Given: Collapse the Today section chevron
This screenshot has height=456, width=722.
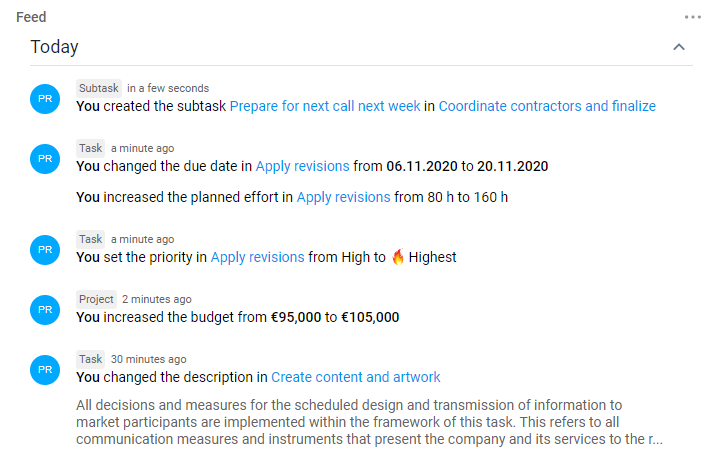Looking at the screenshot, I should pos(679,47).
